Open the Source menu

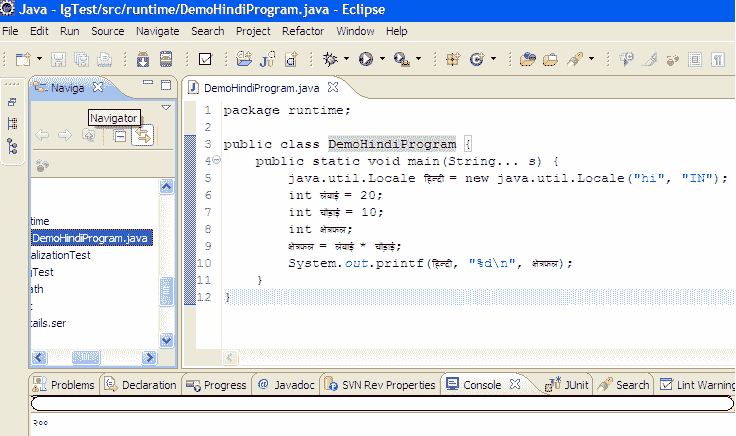pyautogui.click(x=107, y=31)
